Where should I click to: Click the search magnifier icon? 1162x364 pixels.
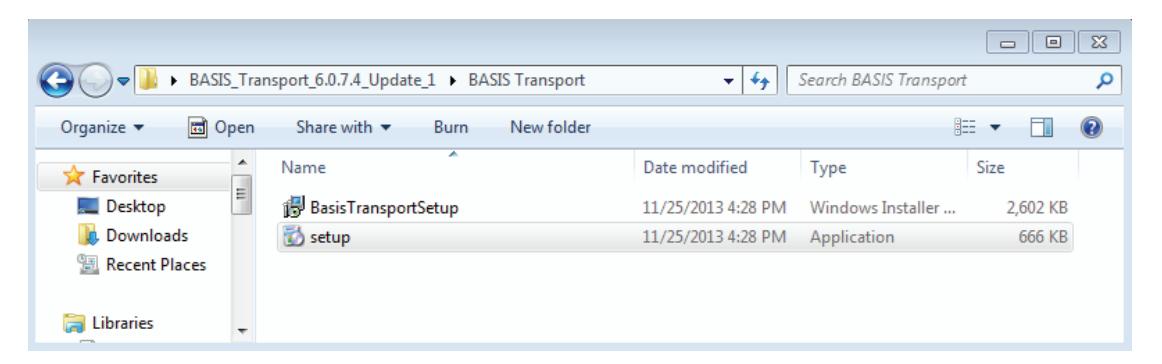[x=1103, y=80]
